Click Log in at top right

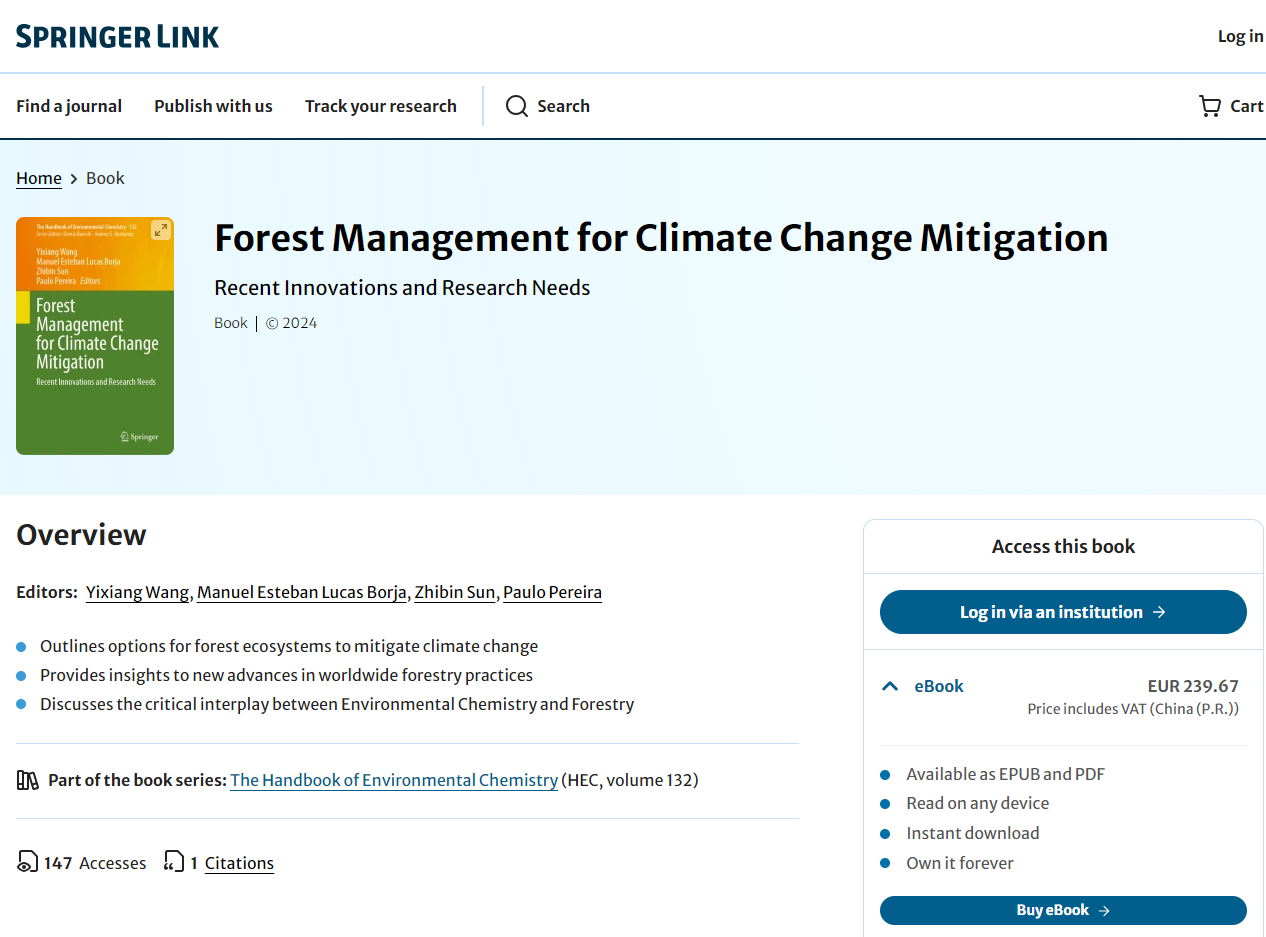pyautogui.click(x=1240, y=36)
